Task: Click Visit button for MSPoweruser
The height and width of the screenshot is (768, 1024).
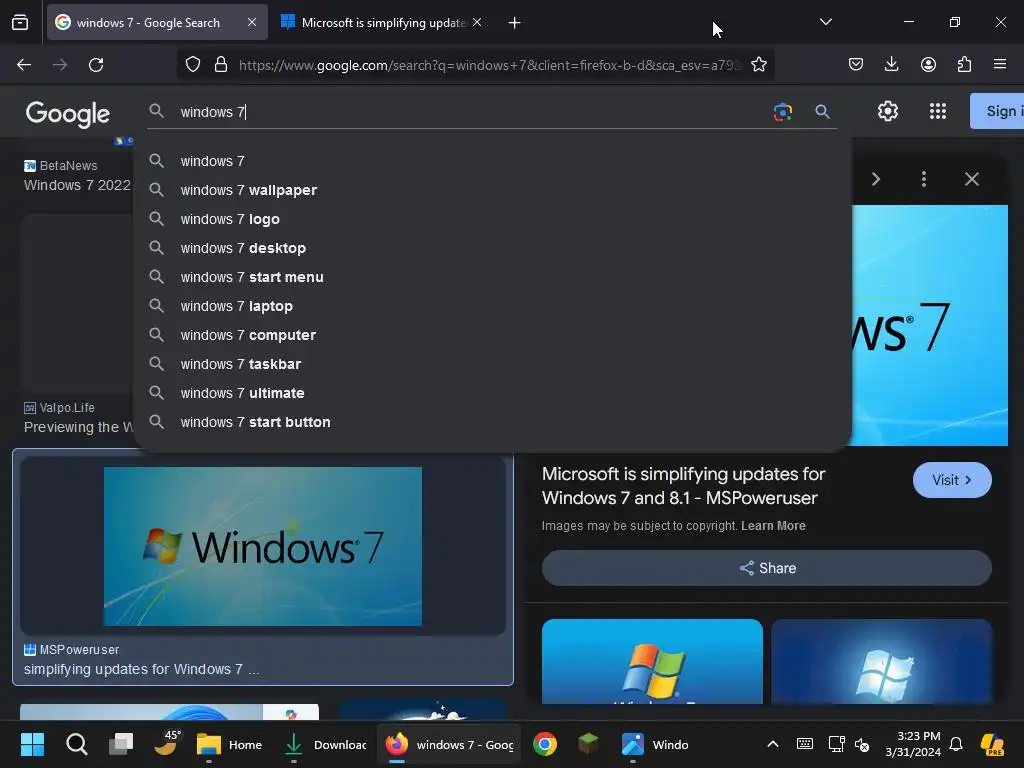Action: (952, 480)
